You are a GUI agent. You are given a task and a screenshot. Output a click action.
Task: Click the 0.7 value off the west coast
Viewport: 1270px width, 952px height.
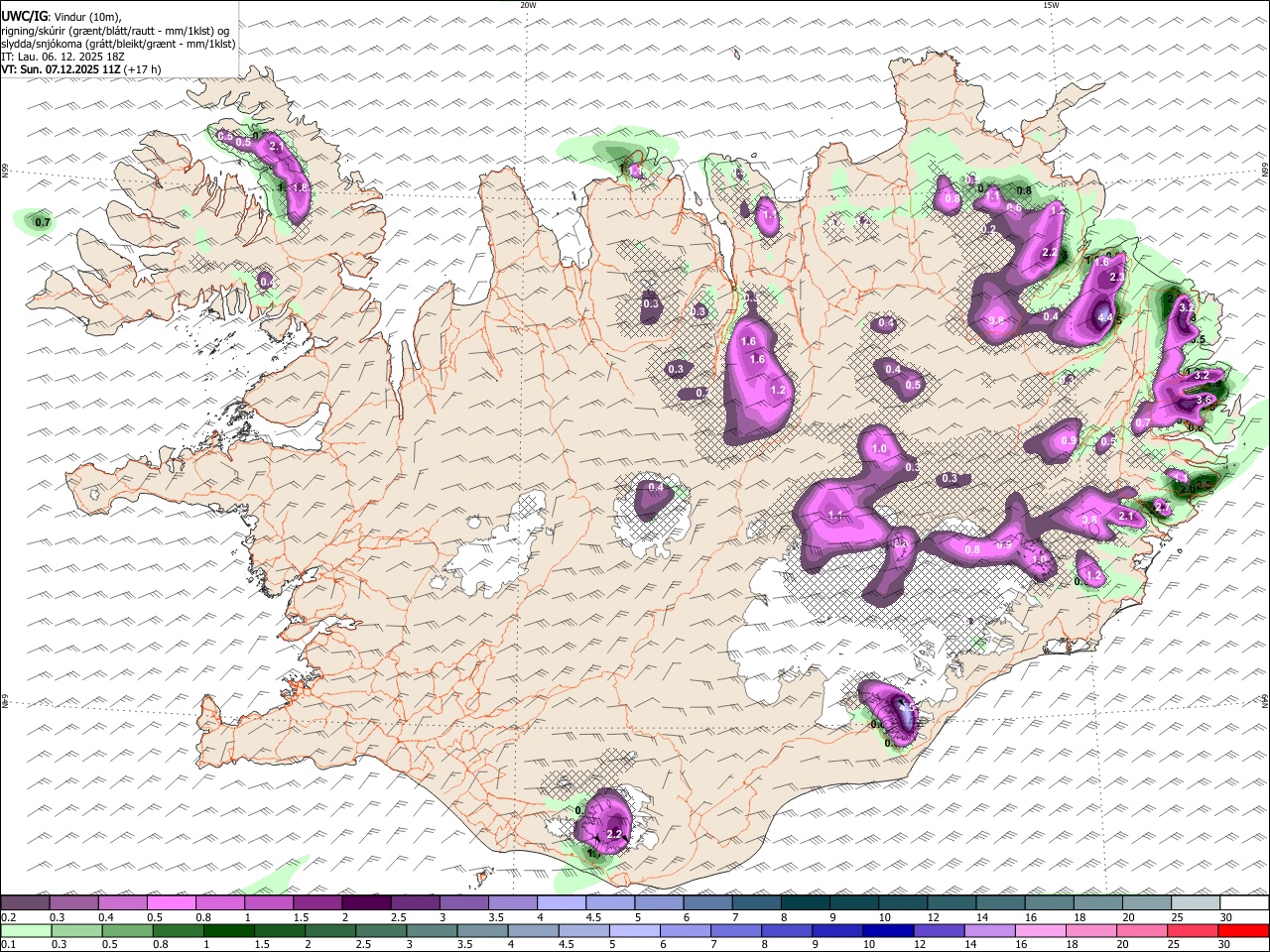[43, 223]
